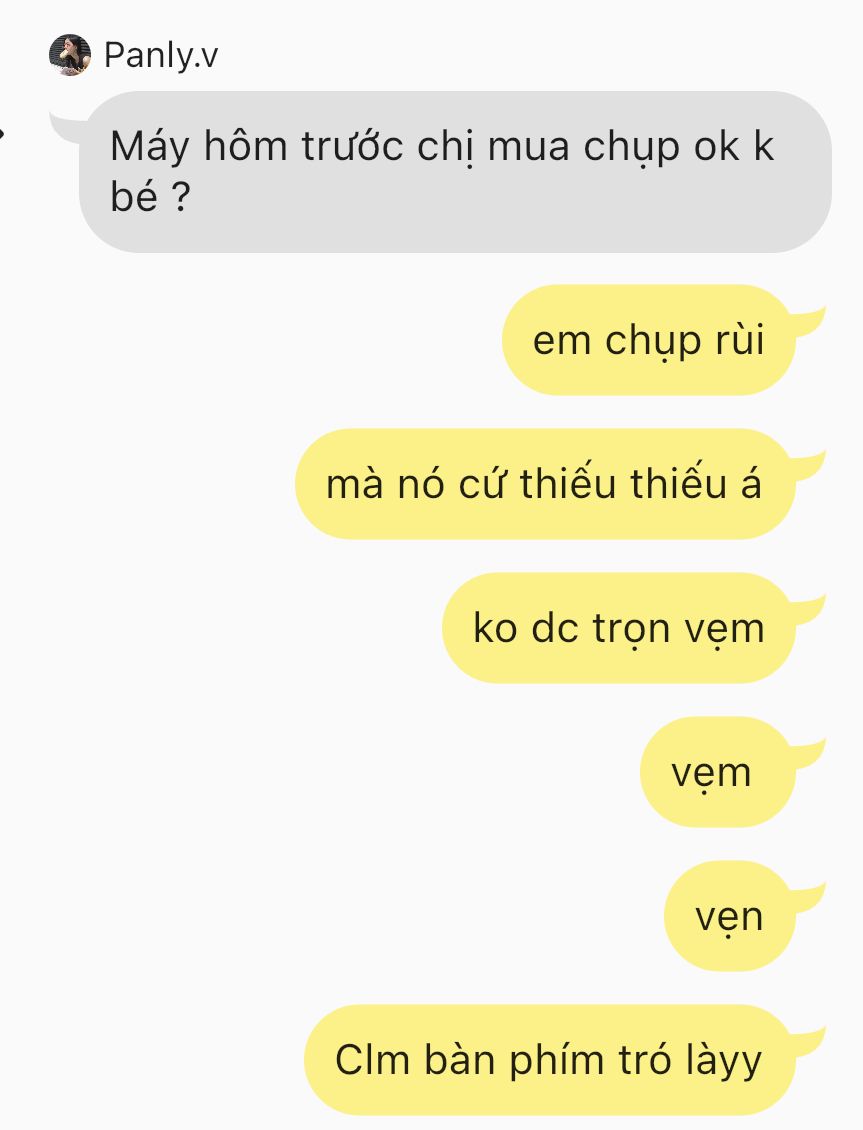Image resolution: width=863 pixels, height=1130 pixels.
Task: Click the word 'bé ?' in gray message
Action: pos(150,196)
